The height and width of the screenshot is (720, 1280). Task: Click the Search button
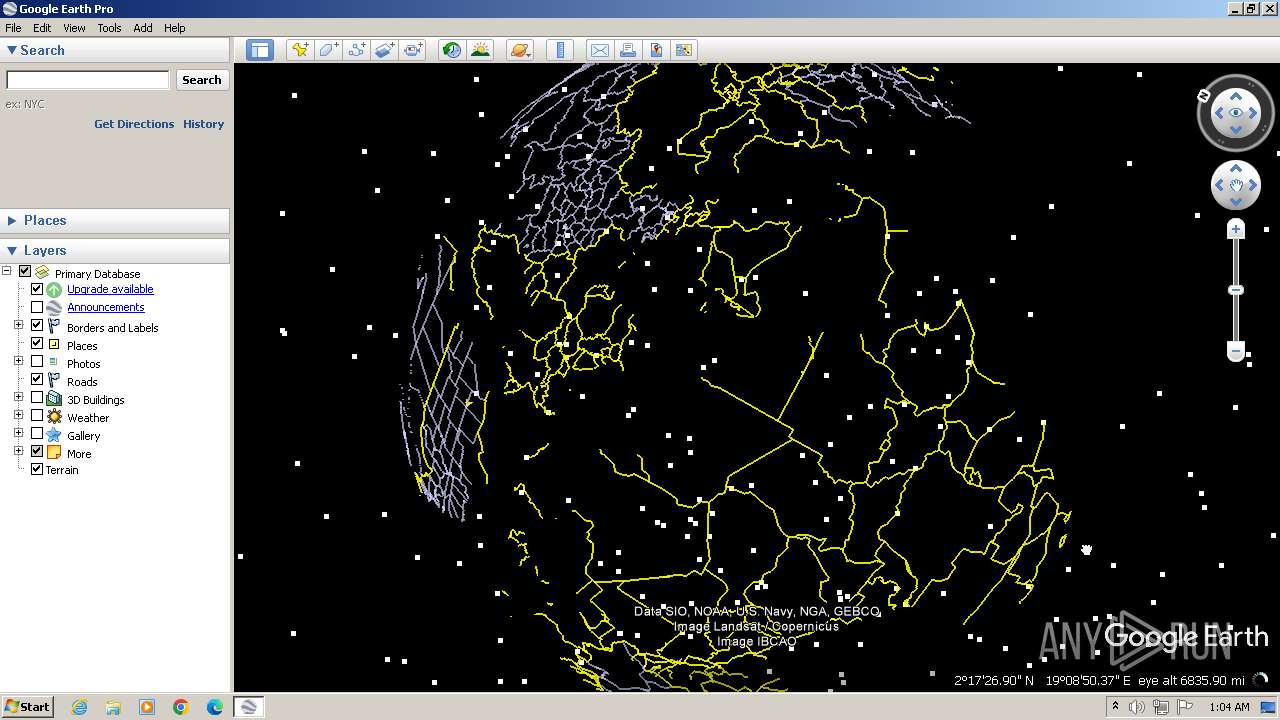(x=202, y=80)
